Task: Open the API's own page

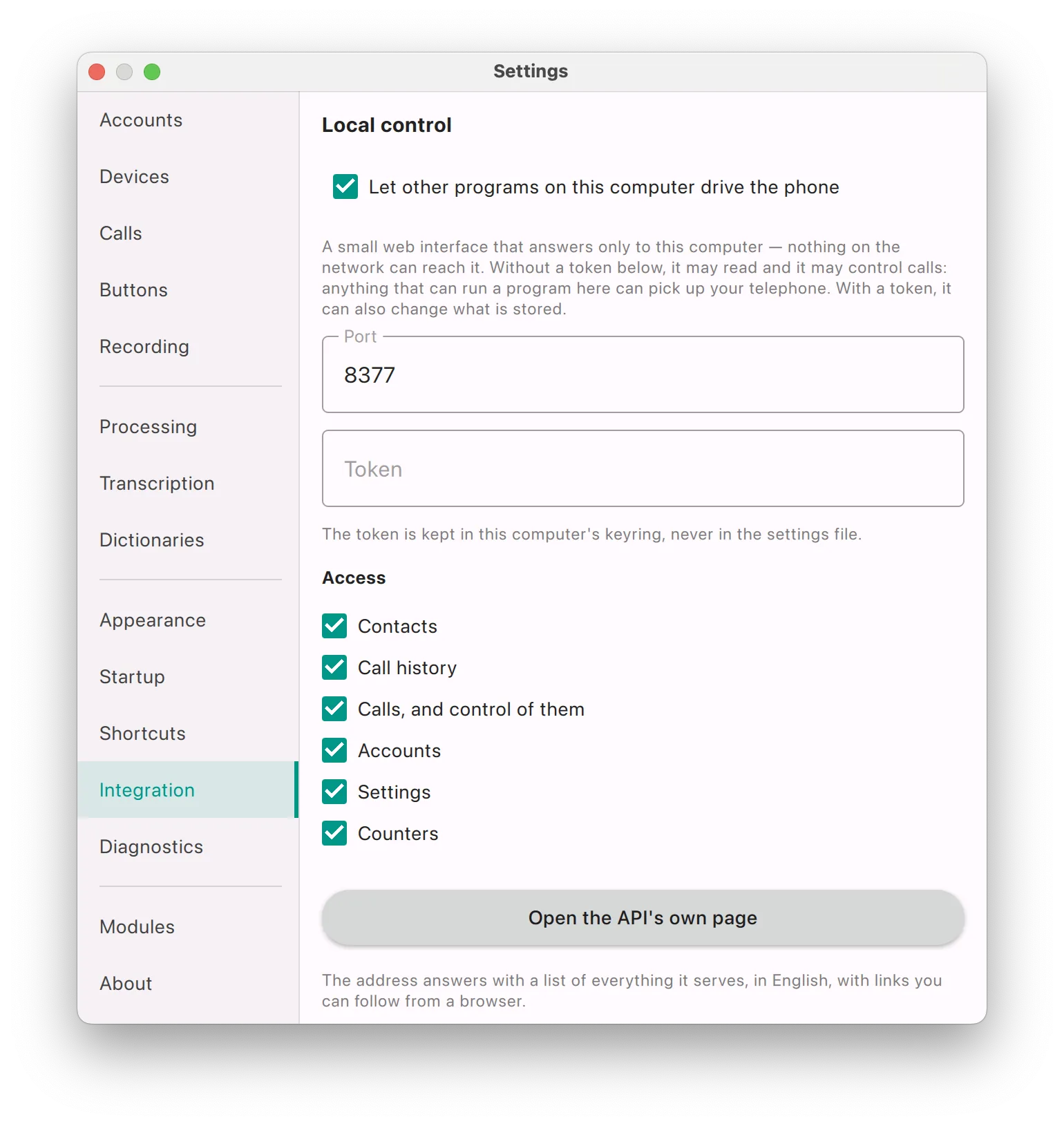Action: click(x=643, y=917)
